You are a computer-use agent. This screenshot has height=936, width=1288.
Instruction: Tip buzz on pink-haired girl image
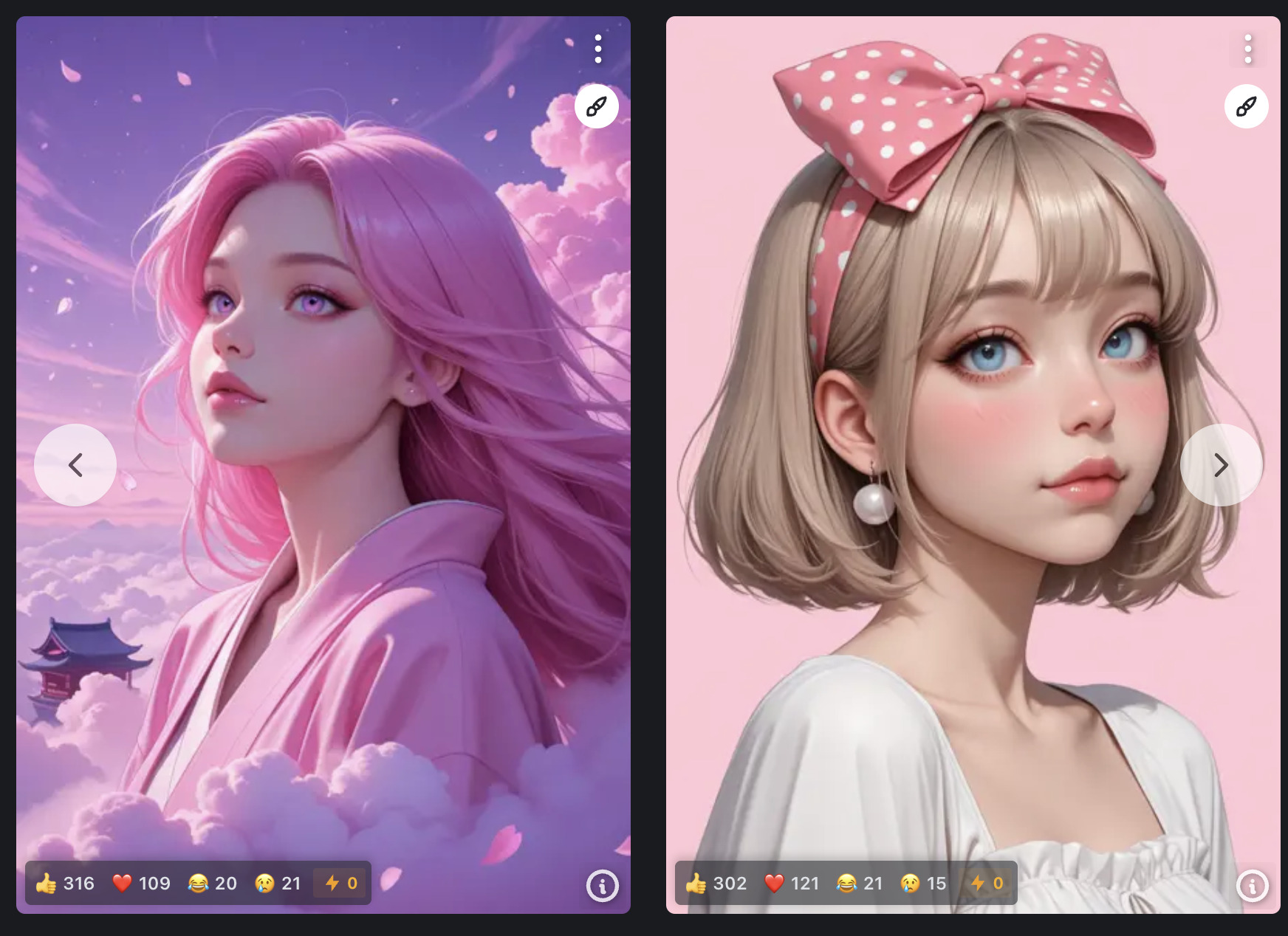tap(341, 883)
